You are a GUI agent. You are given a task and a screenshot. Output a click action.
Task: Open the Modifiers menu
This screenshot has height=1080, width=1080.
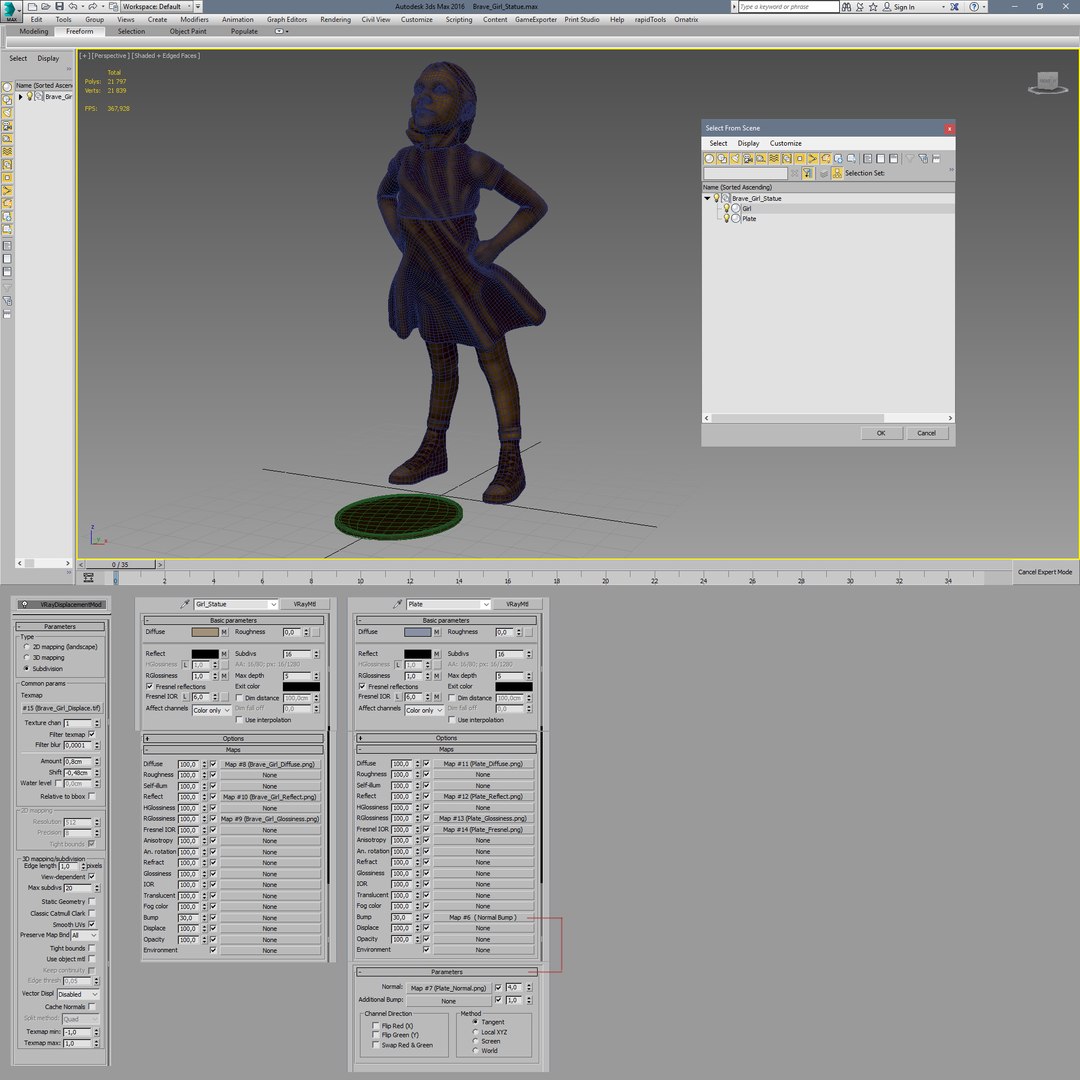(x=194, y=19)
